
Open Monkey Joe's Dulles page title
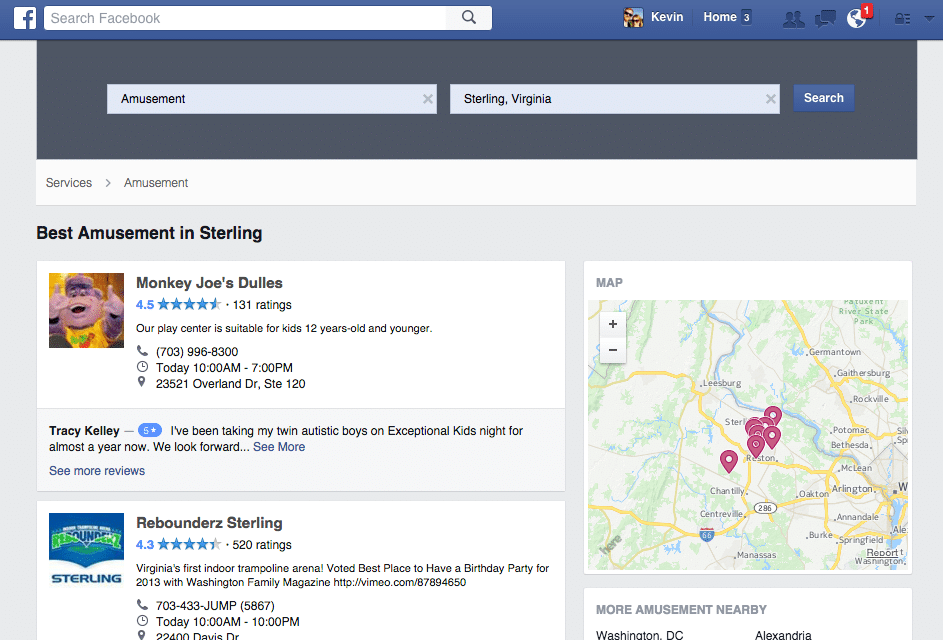click(209, 283)
